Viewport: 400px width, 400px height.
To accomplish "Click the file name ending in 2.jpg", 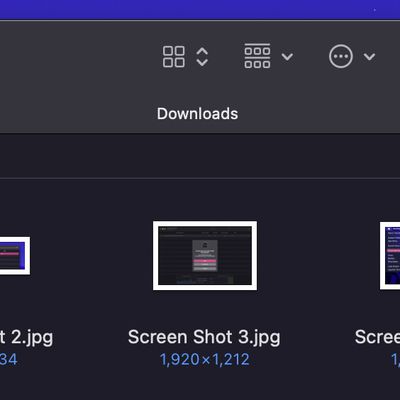I will [x=26, y=337].
